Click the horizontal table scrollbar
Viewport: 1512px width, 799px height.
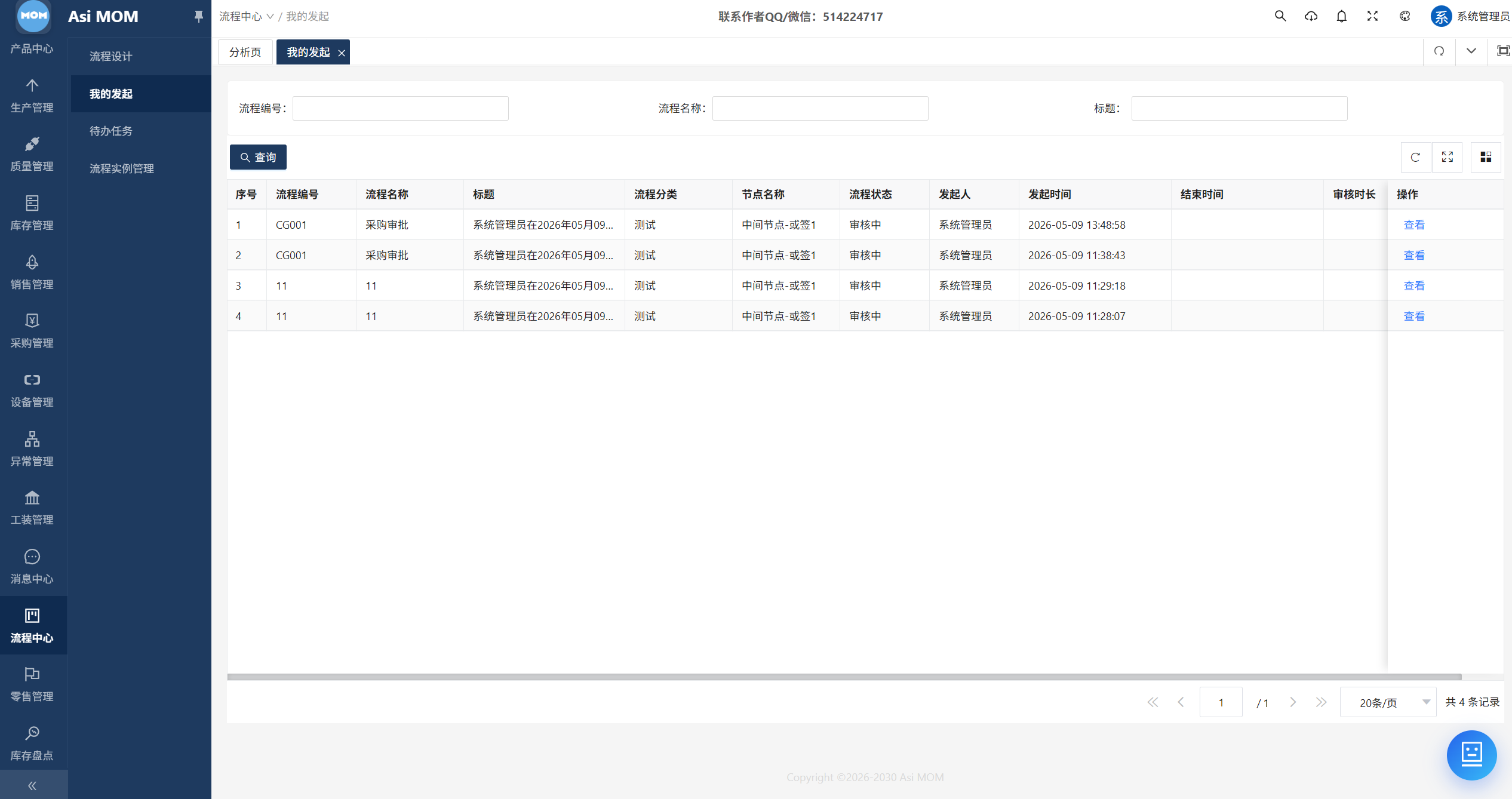(844, 677)
